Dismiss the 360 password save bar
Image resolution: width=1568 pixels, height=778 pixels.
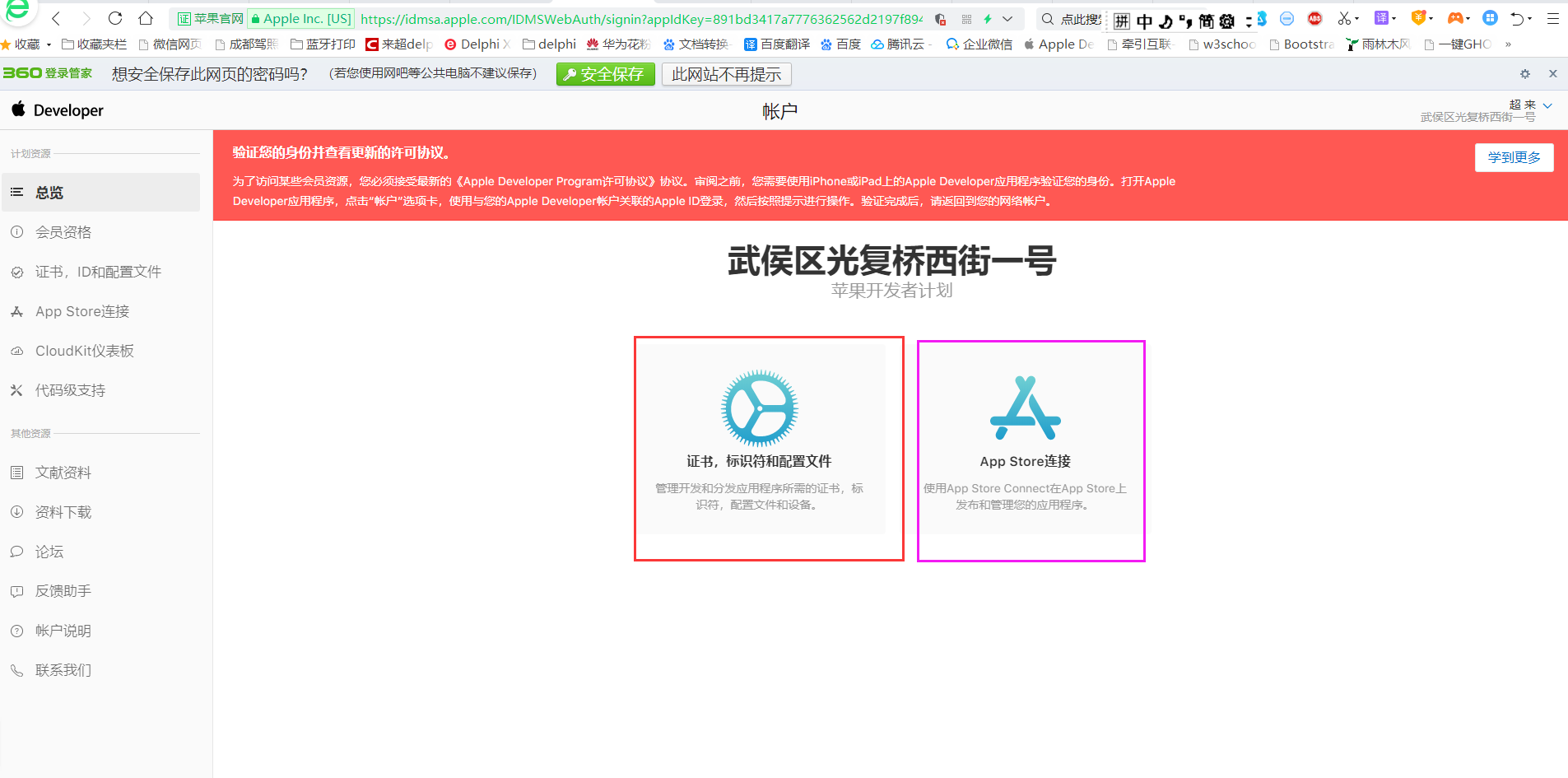coord(1553,74)
